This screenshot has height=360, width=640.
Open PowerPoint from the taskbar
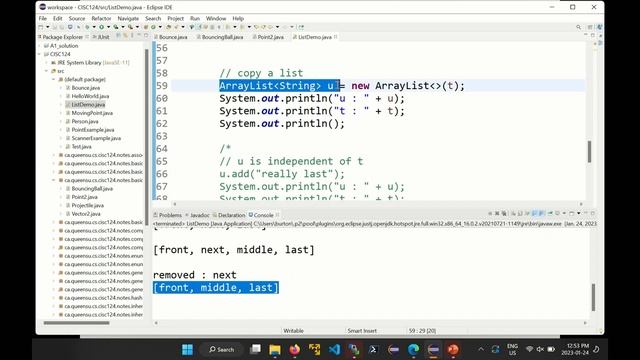(x=453, y=349)
